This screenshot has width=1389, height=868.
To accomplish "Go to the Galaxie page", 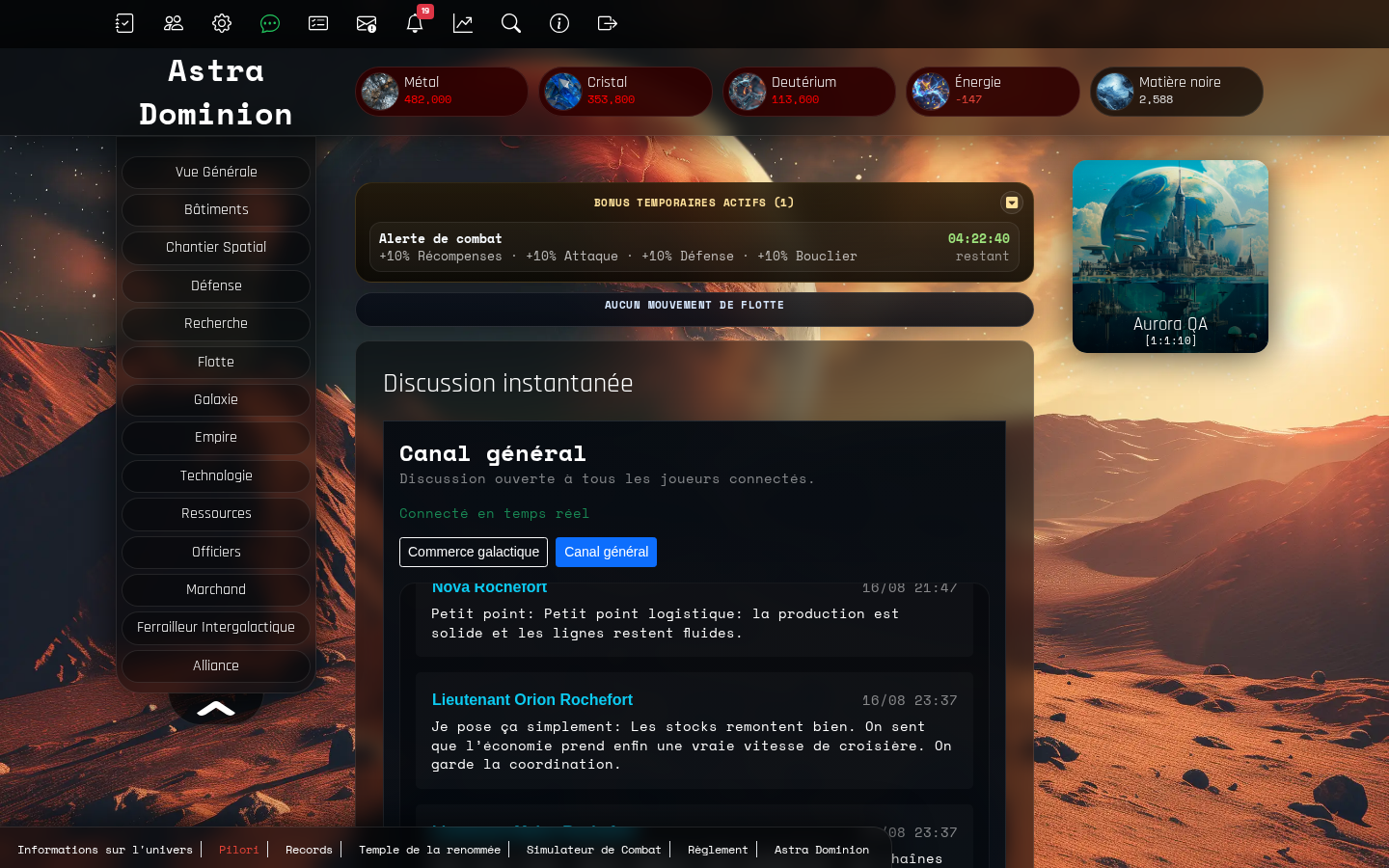I will tap(216, 399).
